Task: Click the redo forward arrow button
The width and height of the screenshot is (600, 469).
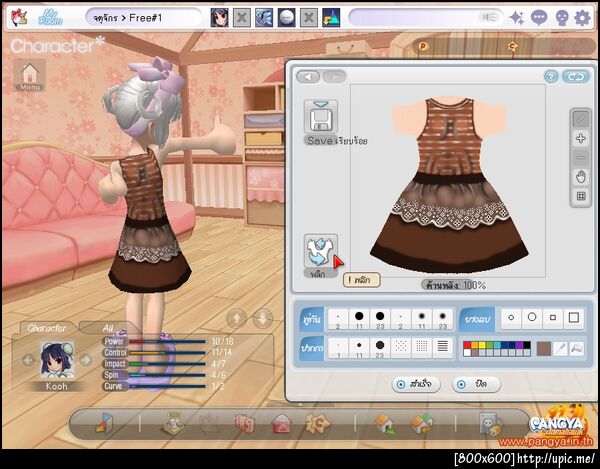Action: pyautogui.click(x=334, y=77)
